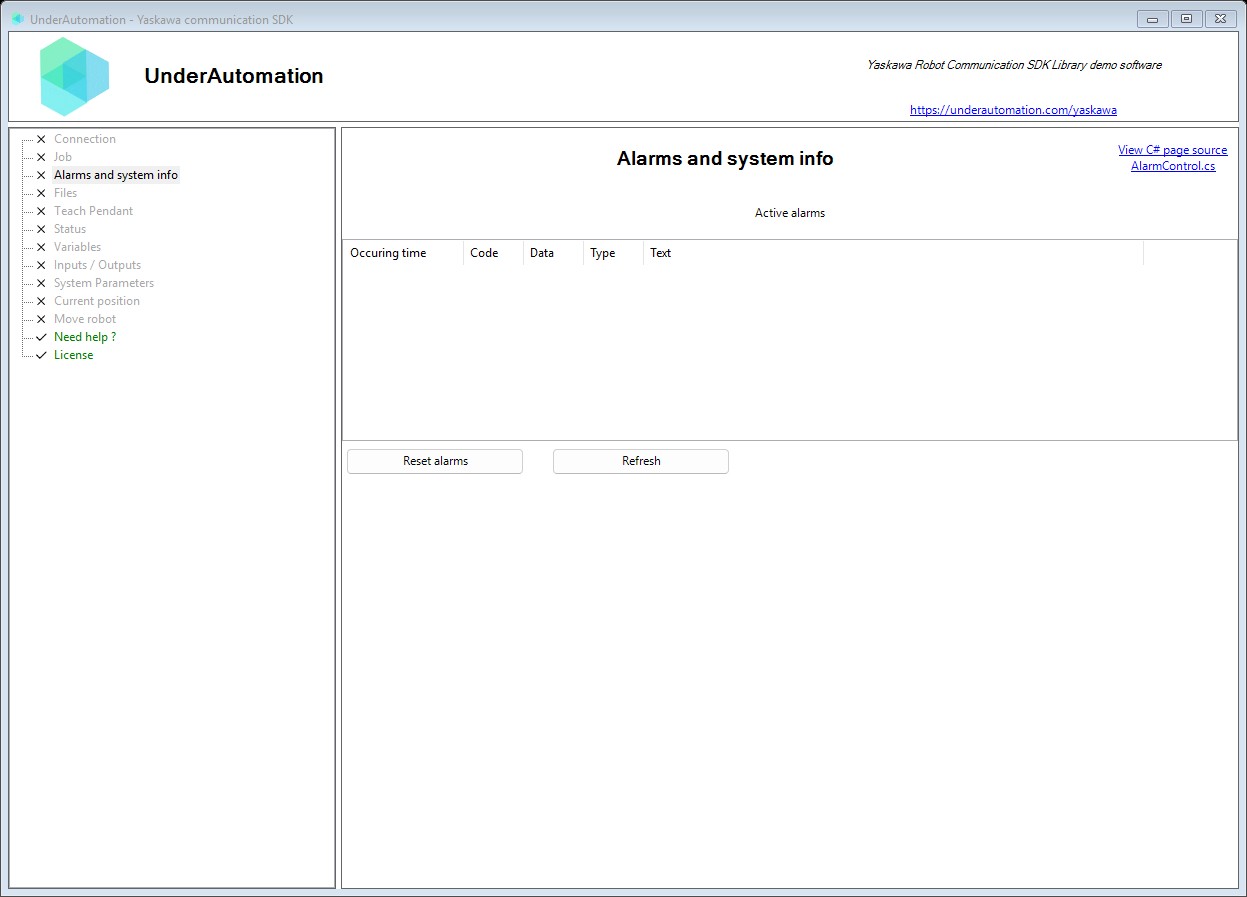Viewport: 1247px width, 897px height.
Task: Open the AlarmControl.cs link
Action: [x=1173, y=166]
